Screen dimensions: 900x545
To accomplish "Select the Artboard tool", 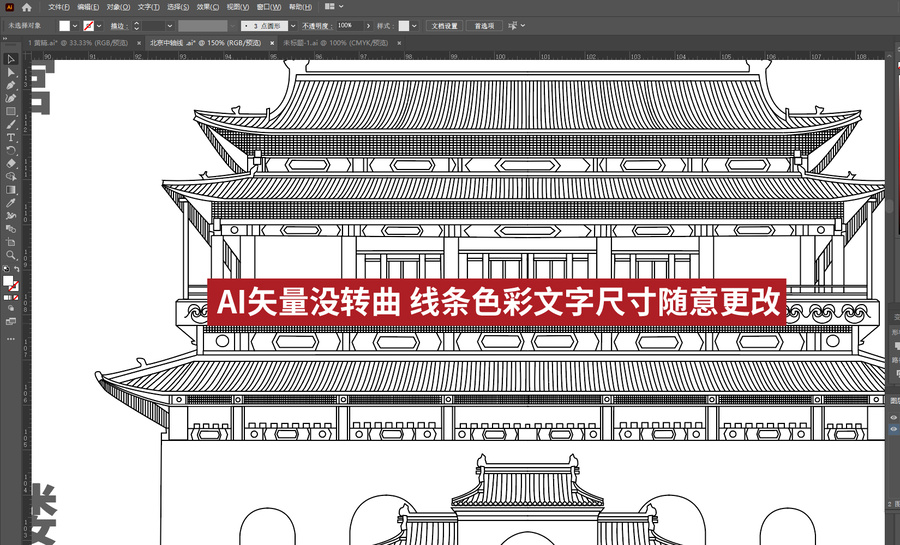I will tap(10, 242).
